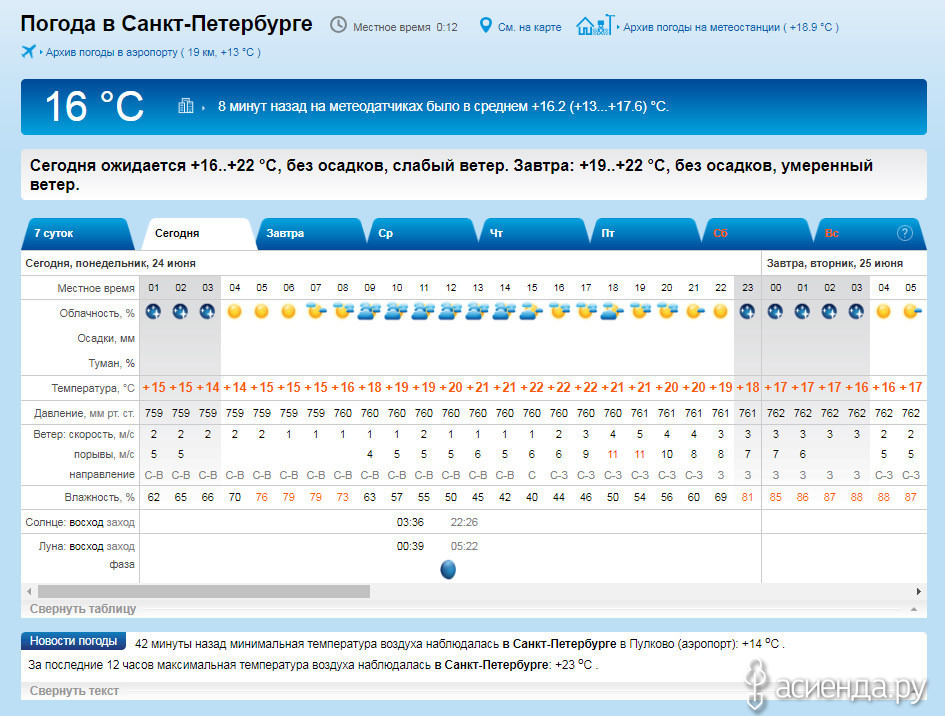Click horizontal scrollbar left arrow
This screenshot has height=716, width=945.
[29, 591]
